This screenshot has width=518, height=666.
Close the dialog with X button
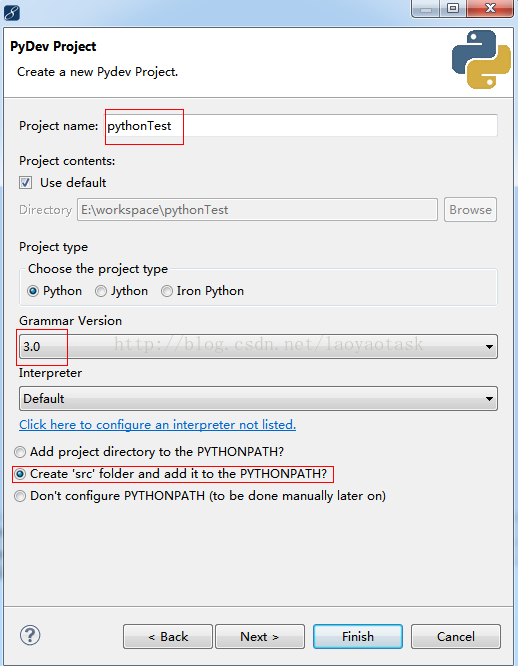(x=490, y=8)
